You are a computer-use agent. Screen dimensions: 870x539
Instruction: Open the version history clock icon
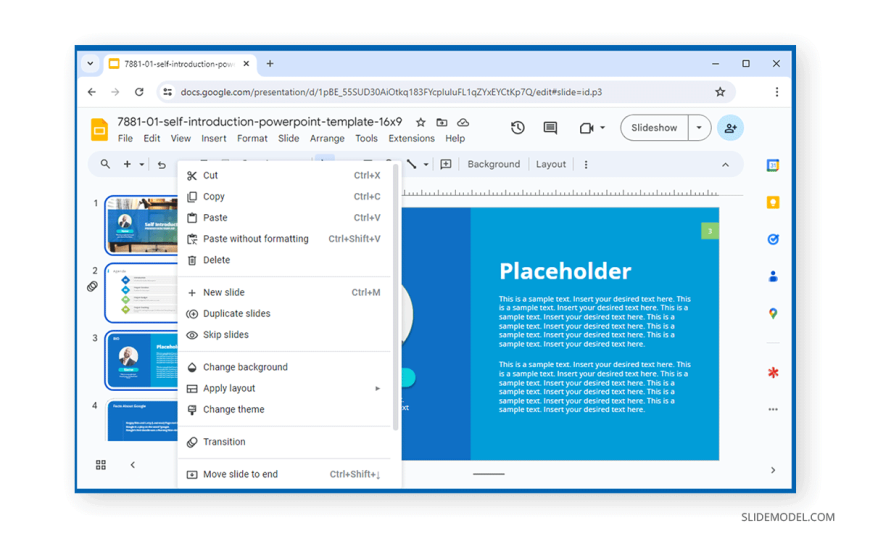517,128
